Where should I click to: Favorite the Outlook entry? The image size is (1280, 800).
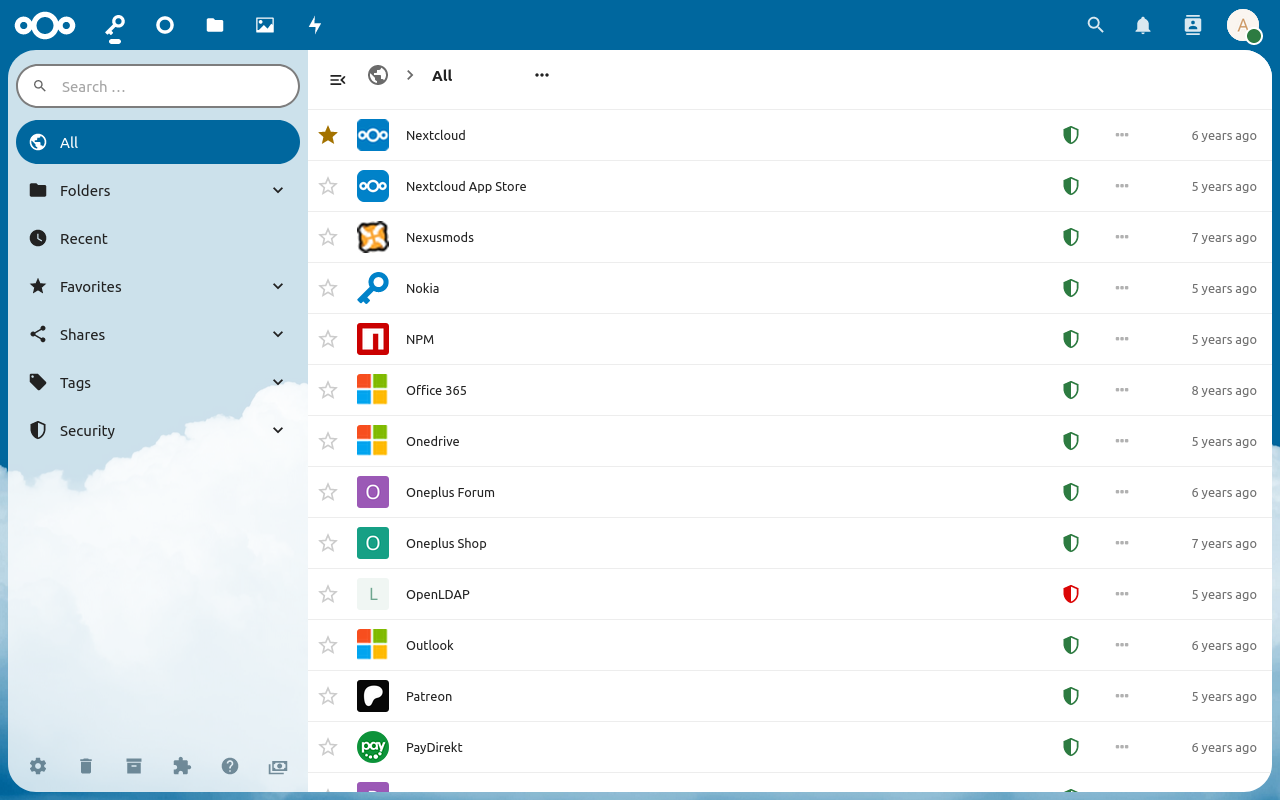(x=328, y=645)
